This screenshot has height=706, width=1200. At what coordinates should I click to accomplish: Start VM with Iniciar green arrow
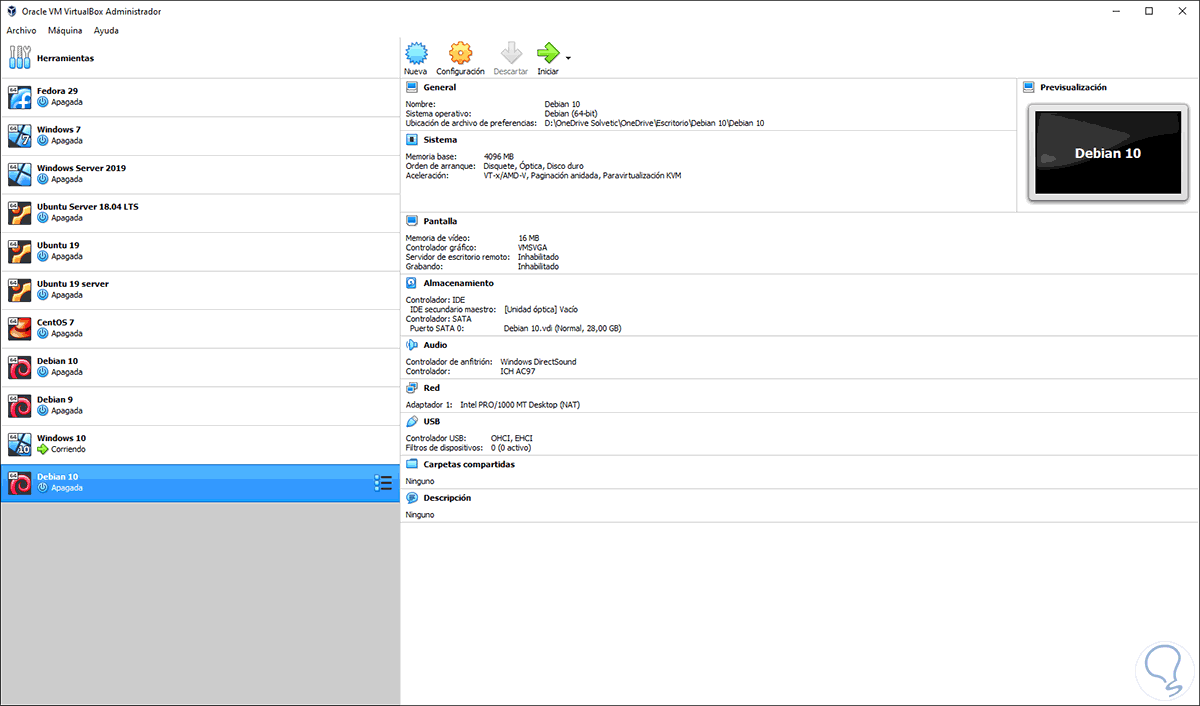point(548,53)
